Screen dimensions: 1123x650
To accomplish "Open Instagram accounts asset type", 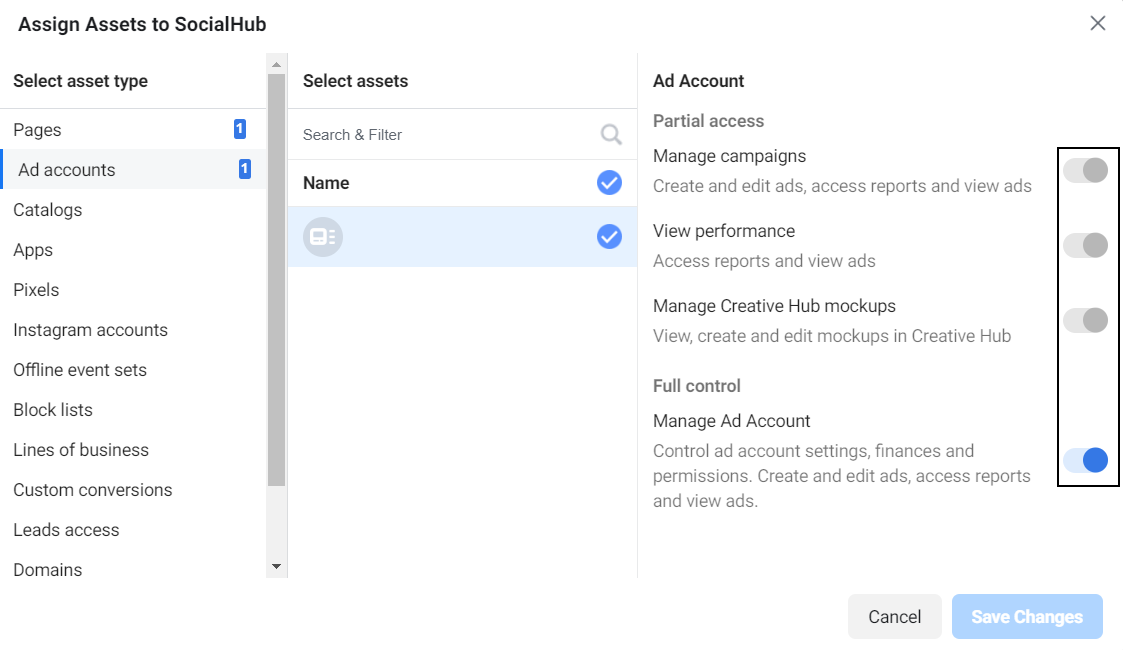I will pyautogui.click(x=133, y=330).
